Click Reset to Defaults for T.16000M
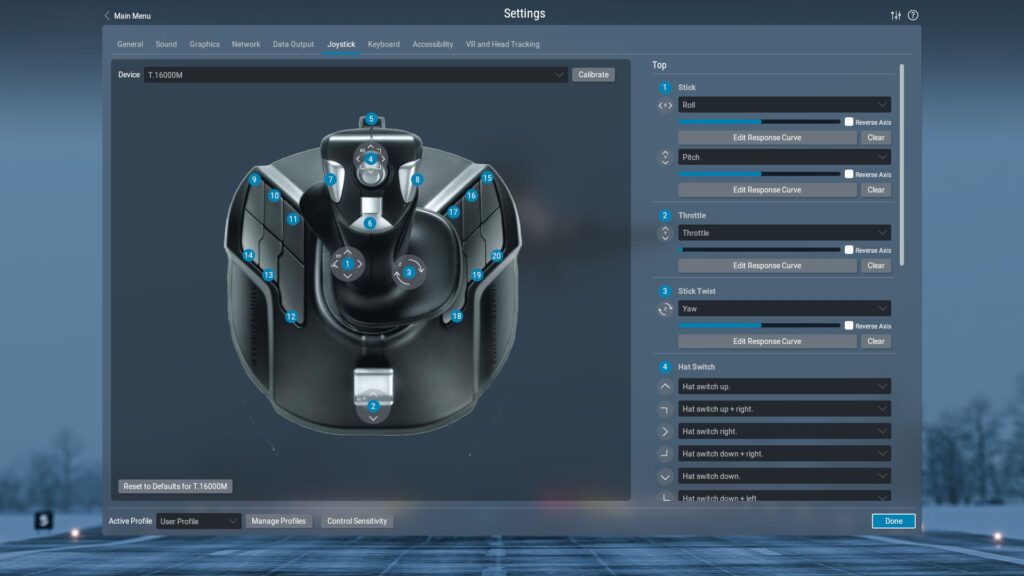This screenshot has width=1024, height=576. coord(176,487)
